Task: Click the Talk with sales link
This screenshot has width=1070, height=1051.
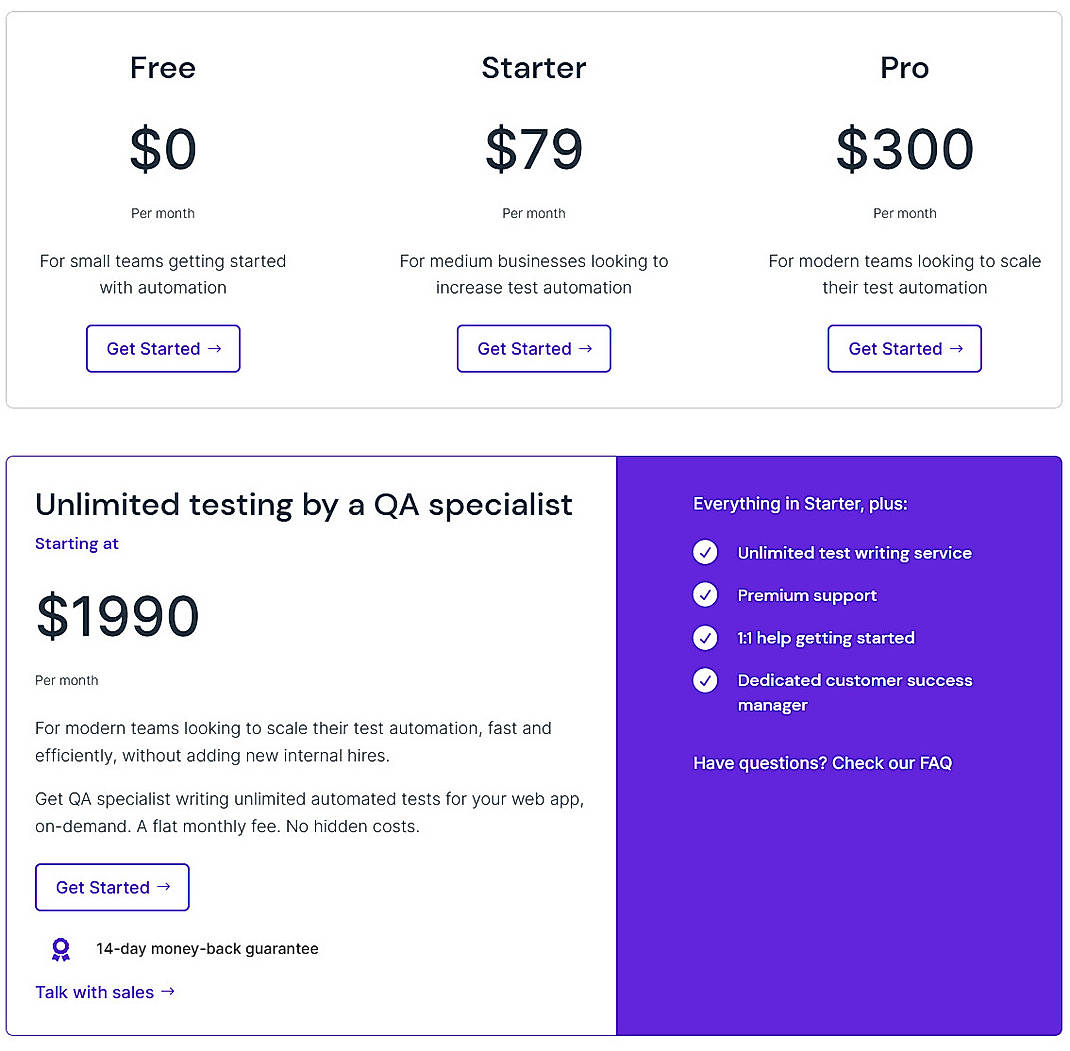Action: [x=95, y=992]
